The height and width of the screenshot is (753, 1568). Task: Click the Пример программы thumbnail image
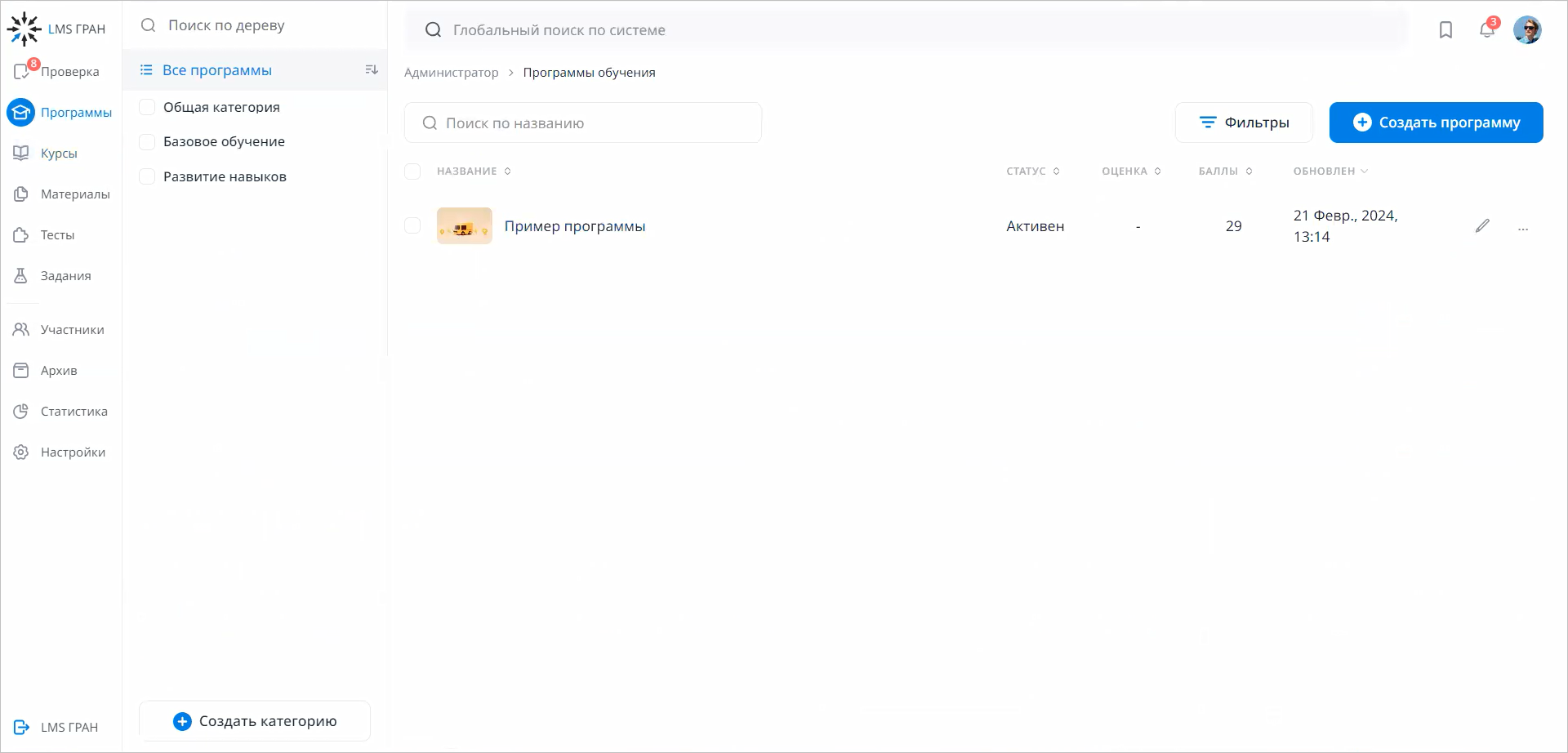coord(464,225)
